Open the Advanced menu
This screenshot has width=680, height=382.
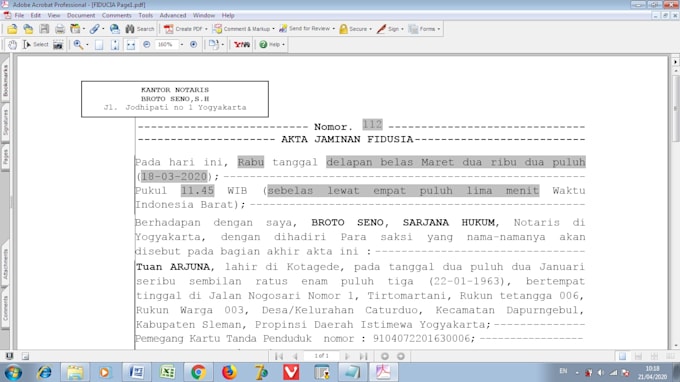(173, 15)
